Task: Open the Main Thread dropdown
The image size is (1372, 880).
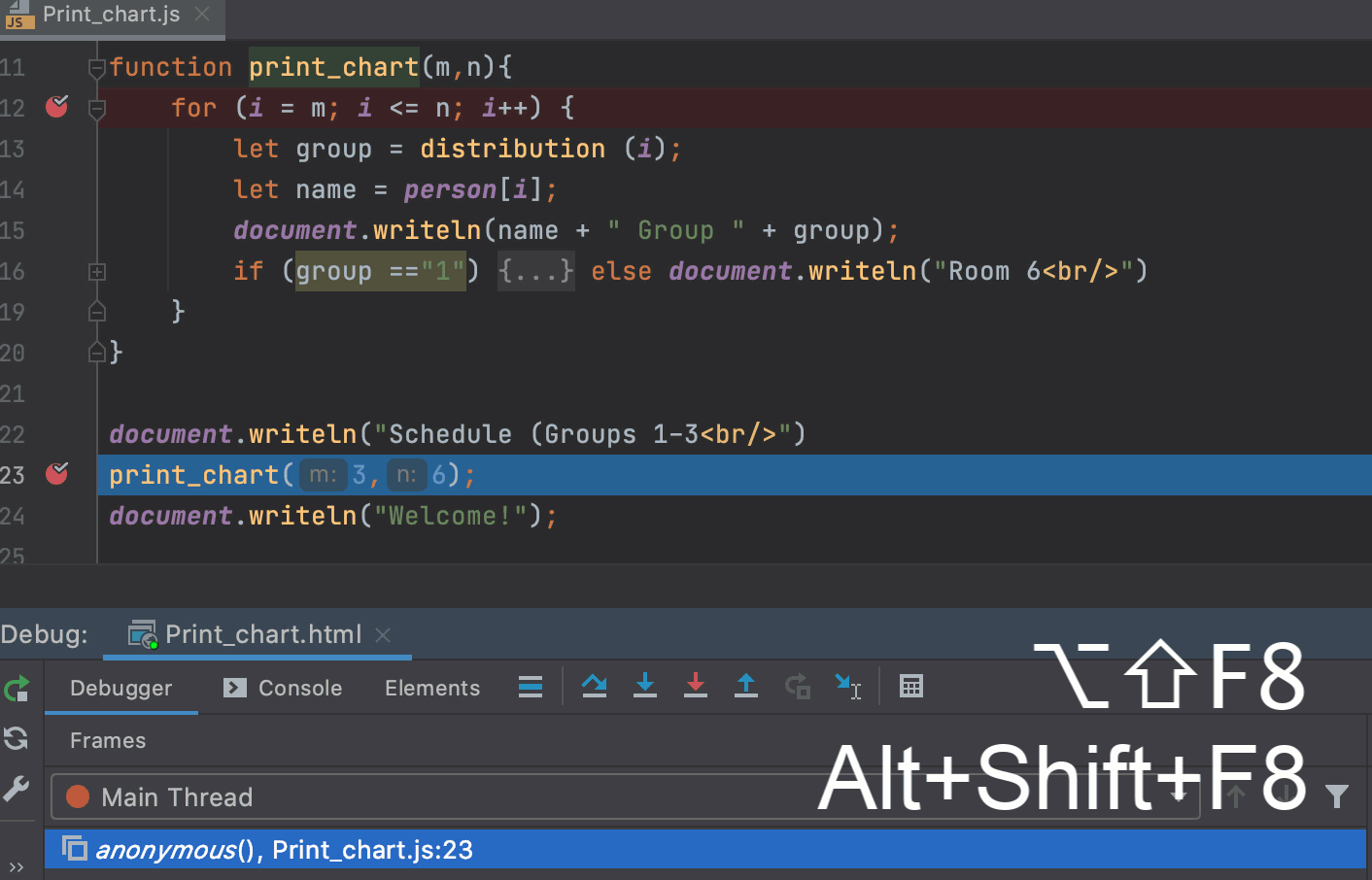Action: 625,796
